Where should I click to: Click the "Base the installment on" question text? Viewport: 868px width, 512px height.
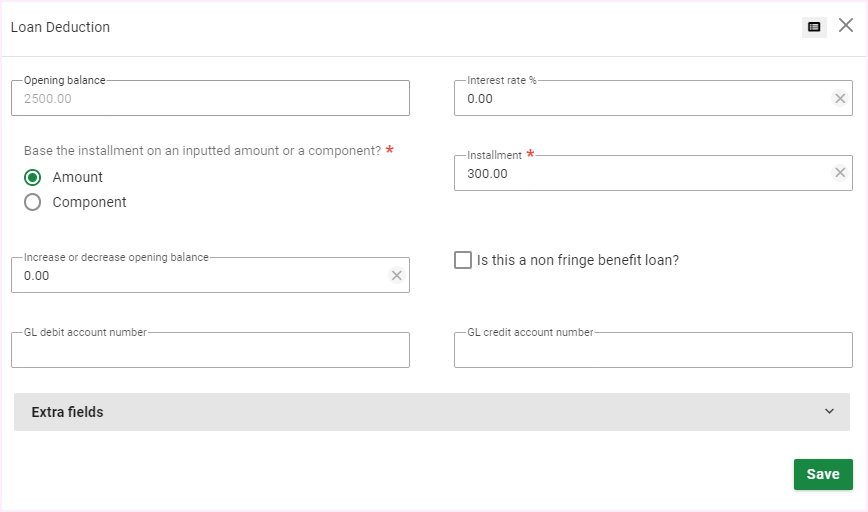point(202,151)
